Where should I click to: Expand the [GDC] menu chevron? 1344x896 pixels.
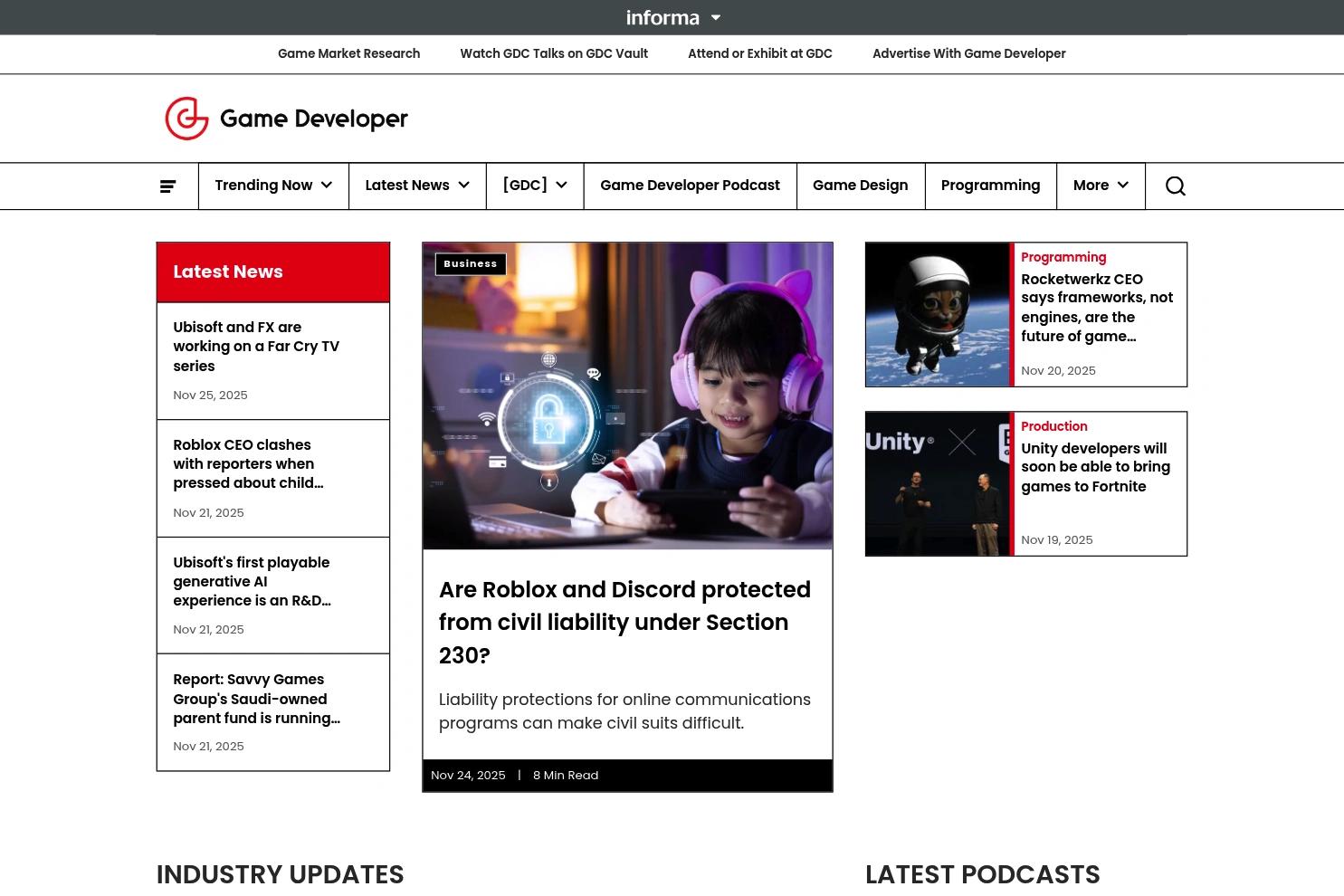tap(562, 186)
